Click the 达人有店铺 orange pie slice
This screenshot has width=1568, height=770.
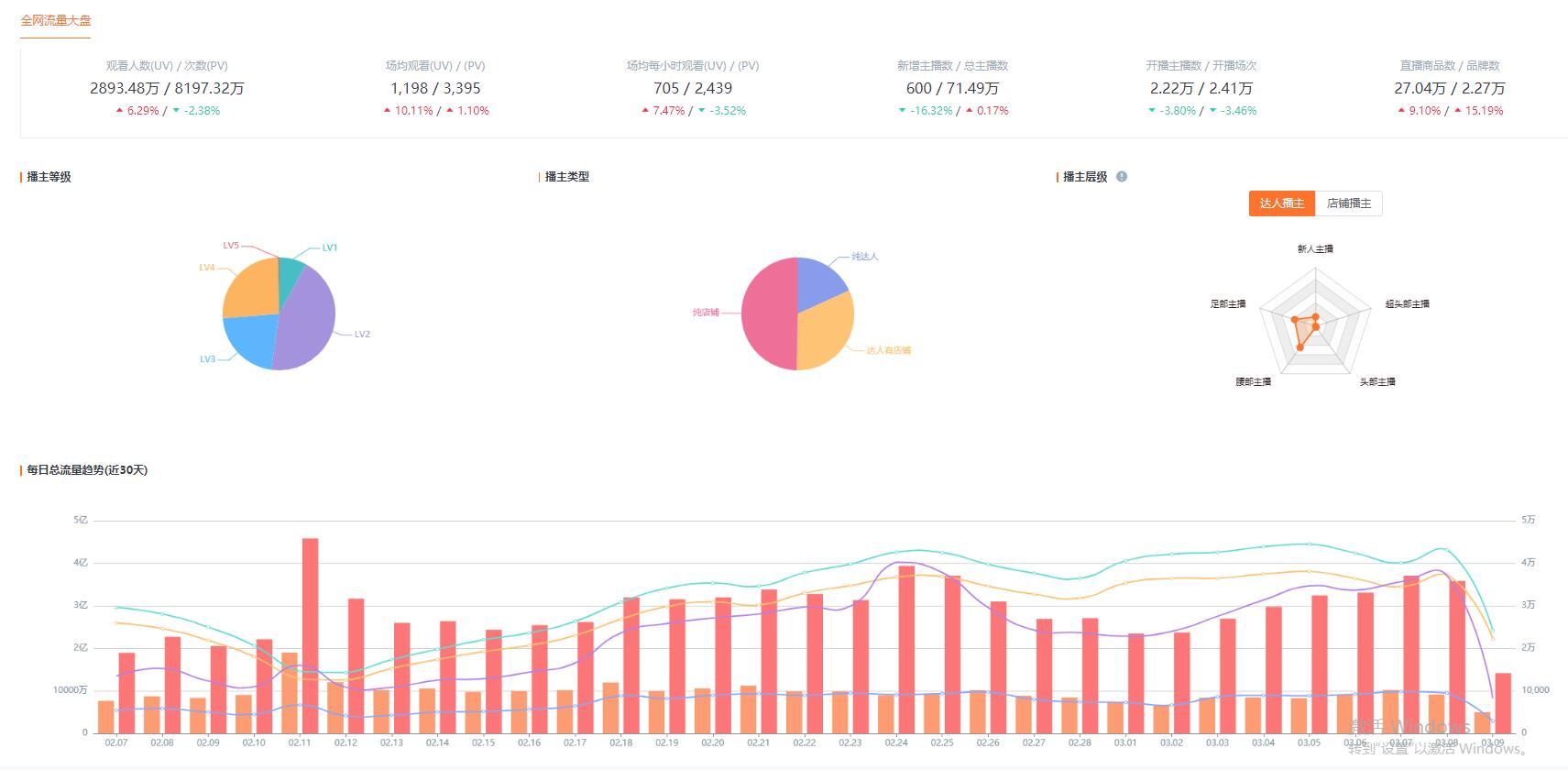(x=826, y=330)
